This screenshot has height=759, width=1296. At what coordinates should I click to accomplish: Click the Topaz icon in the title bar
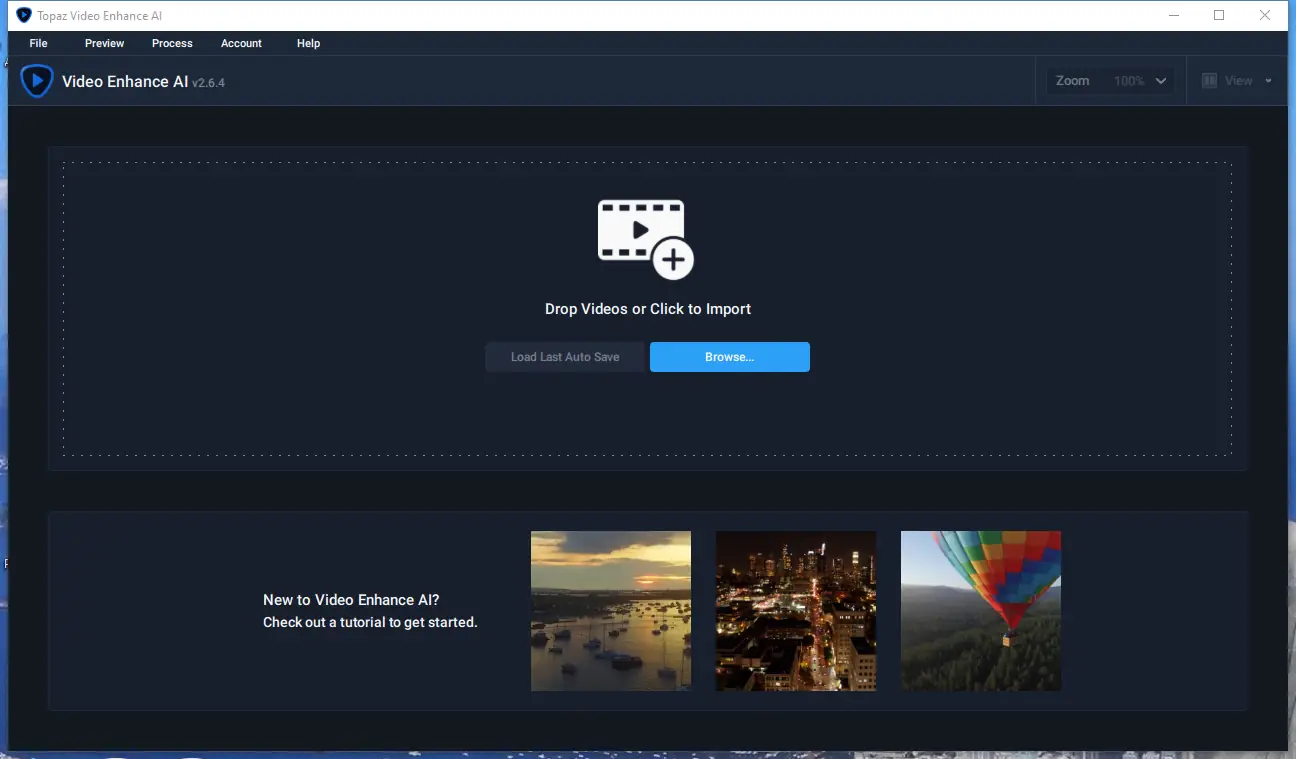pyautogui.click(x=24, y=15)
